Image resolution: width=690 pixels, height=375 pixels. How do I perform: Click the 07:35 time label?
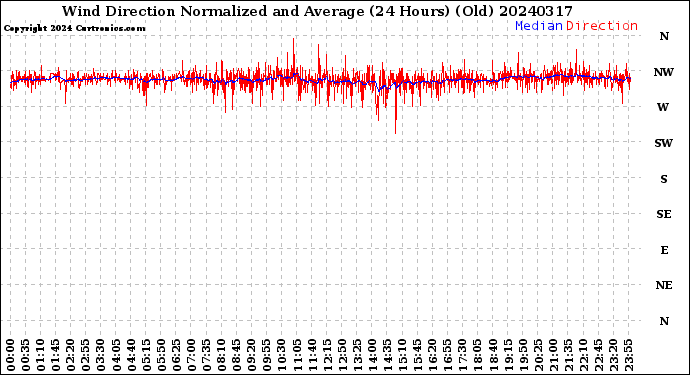(206, 355)
